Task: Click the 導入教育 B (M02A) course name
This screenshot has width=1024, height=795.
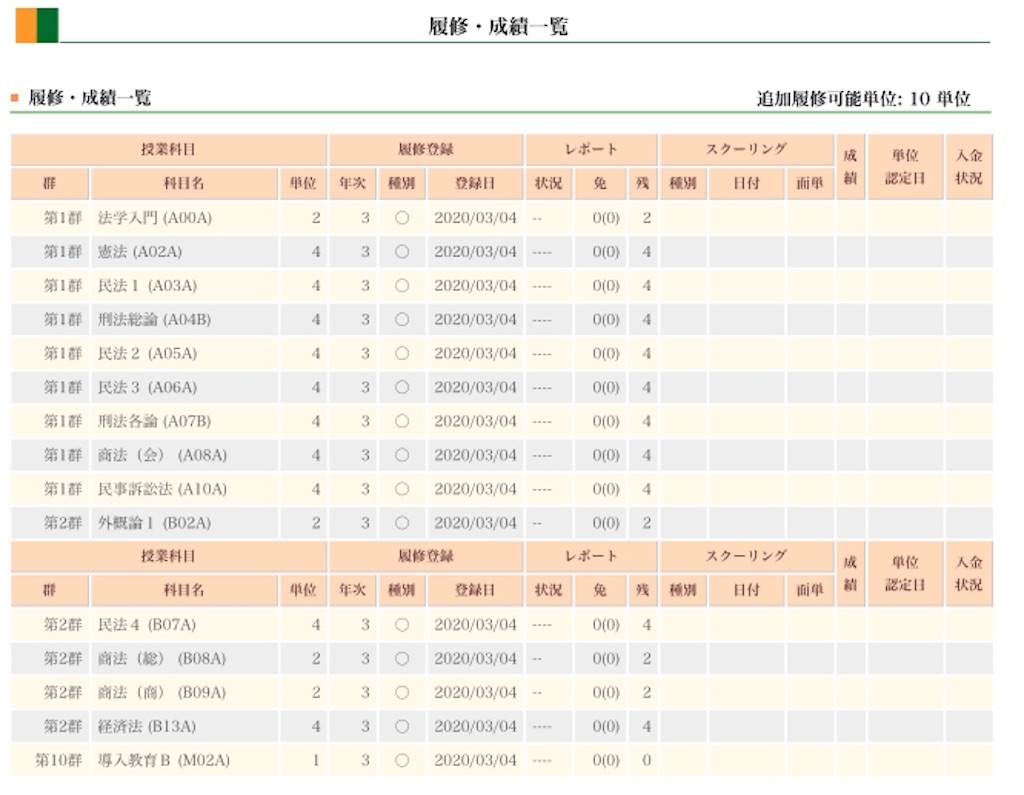Action: click(163, 761)
